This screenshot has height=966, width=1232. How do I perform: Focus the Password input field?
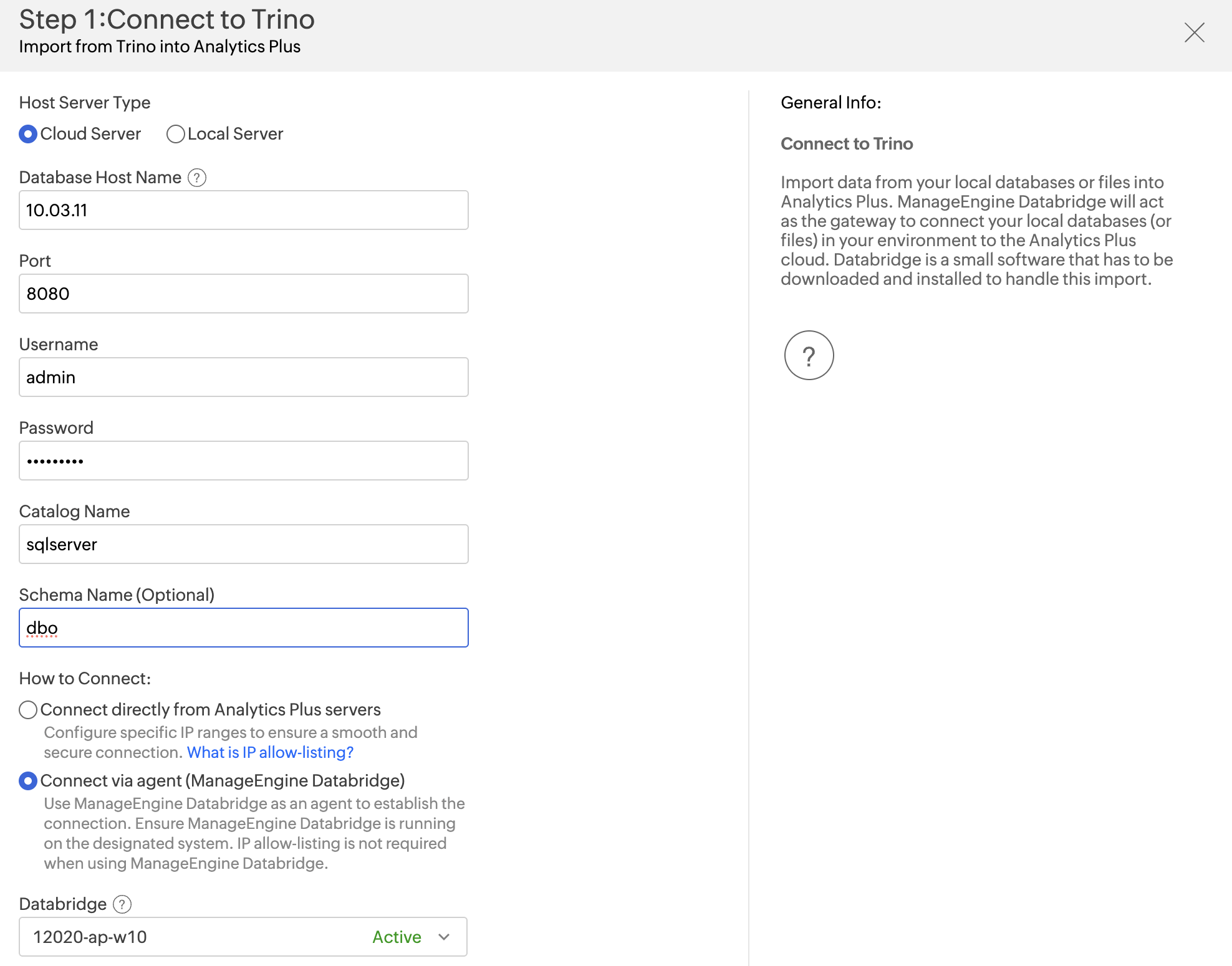[x=244, y=461]
